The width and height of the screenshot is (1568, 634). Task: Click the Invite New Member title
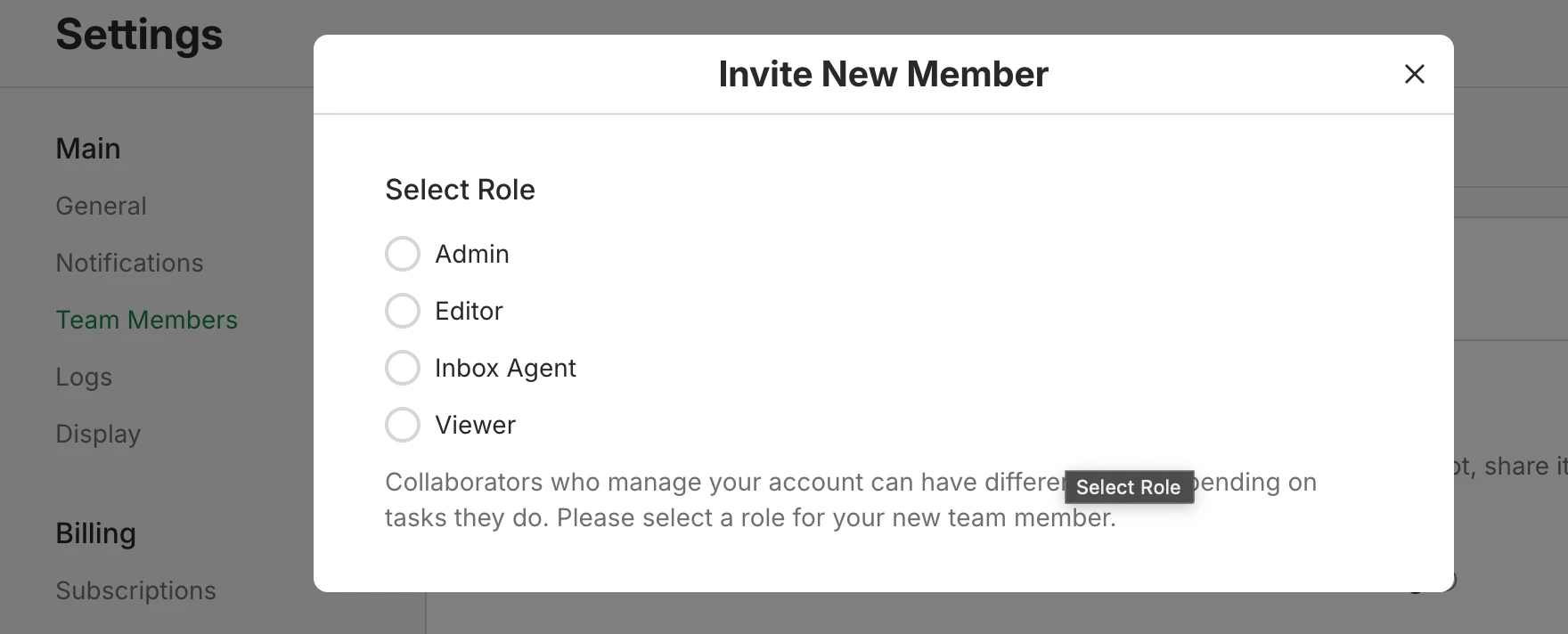click(x=883, y=74)
